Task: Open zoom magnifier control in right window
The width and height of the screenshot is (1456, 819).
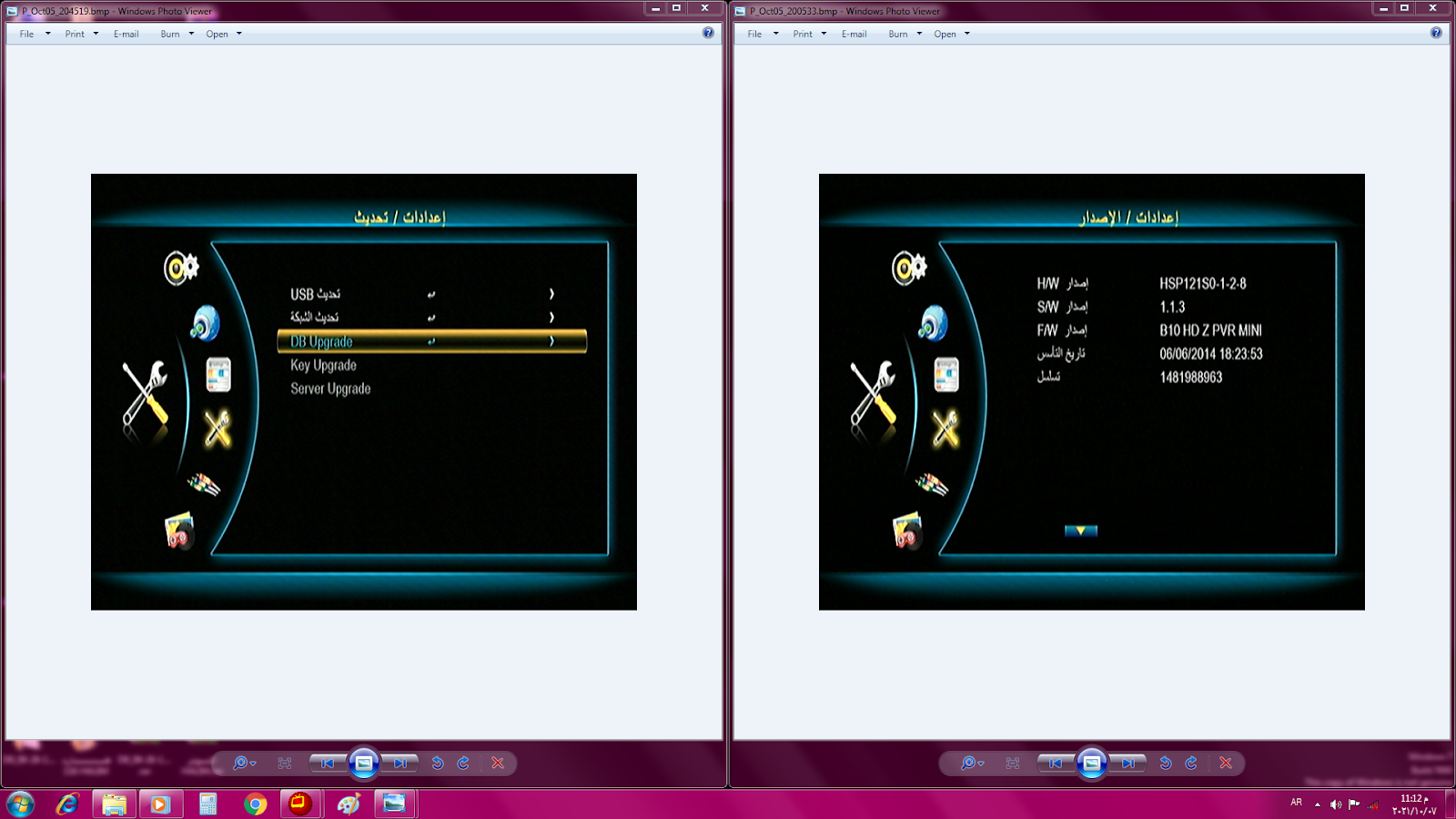Action: coord(972,763)
